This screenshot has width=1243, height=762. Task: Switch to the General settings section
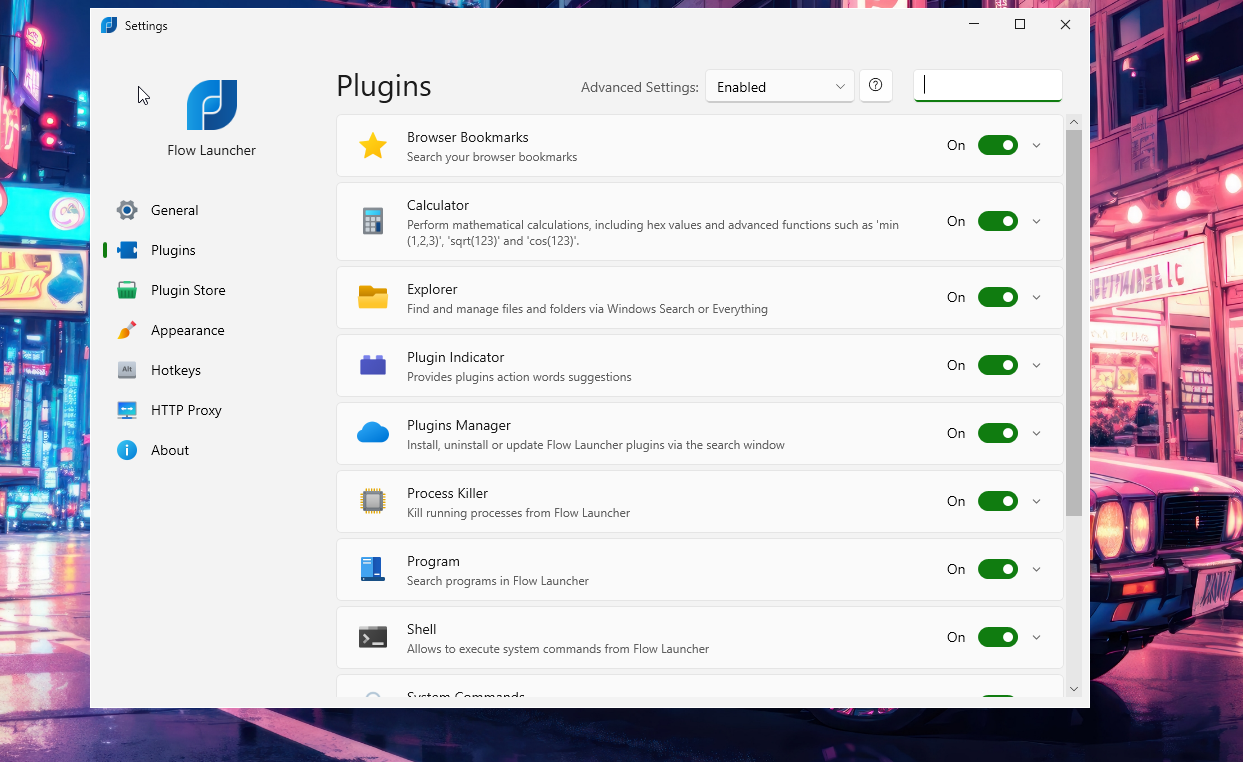(x=175, y=210)
